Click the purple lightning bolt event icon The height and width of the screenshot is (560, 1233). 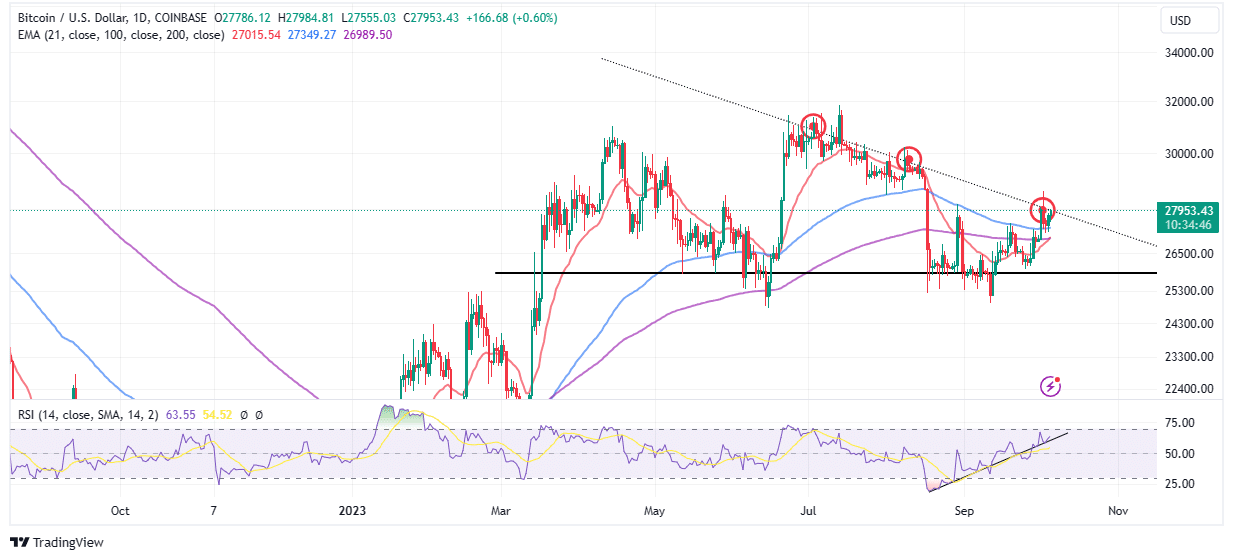coord(1051,385)
